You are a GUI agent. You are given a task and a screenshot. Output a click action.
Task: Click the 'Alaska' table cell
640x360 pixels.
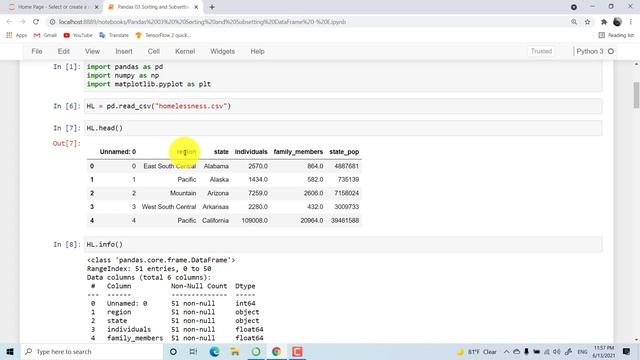(219, 180)
